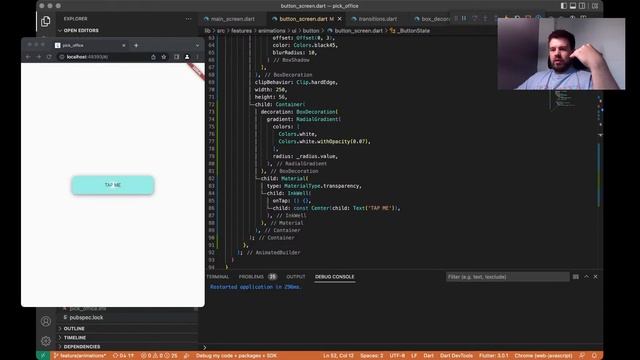The height and width of the screenshot is (360, 640).
Task: Open notifications bell in status bar
Action: 594,356
